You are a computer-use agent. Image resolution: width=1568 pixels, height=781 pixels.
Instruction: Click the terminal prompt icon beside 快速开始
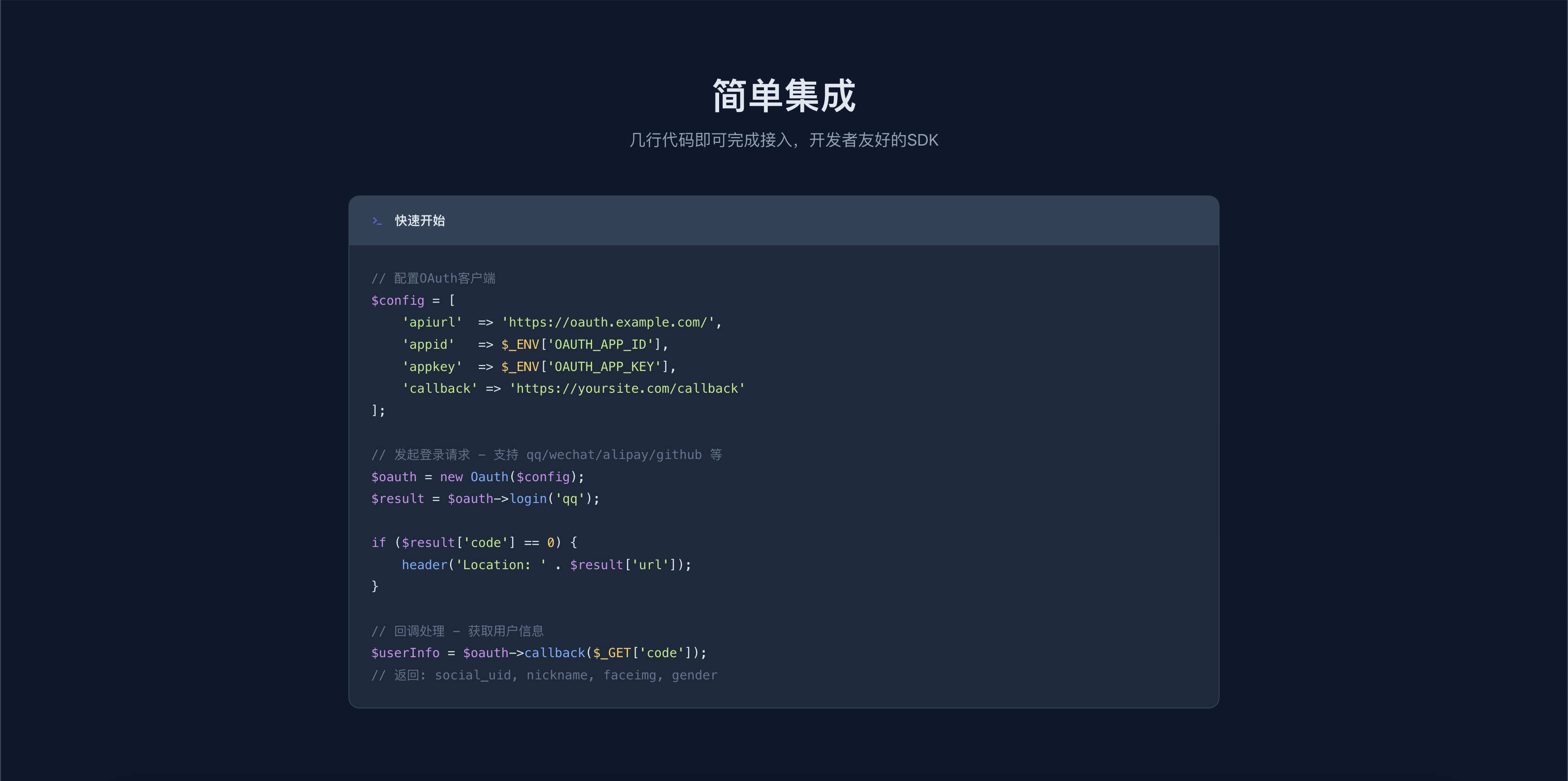tap(377, 221)
